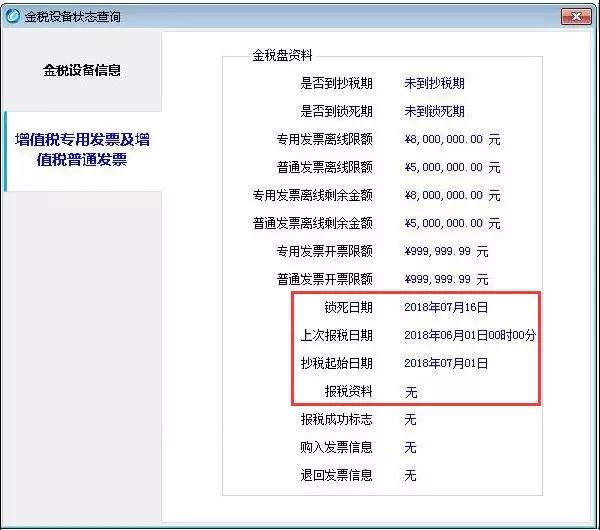Click the date 2018年07月01日
This screenshot has width=600, height=530.
[446, 363]
